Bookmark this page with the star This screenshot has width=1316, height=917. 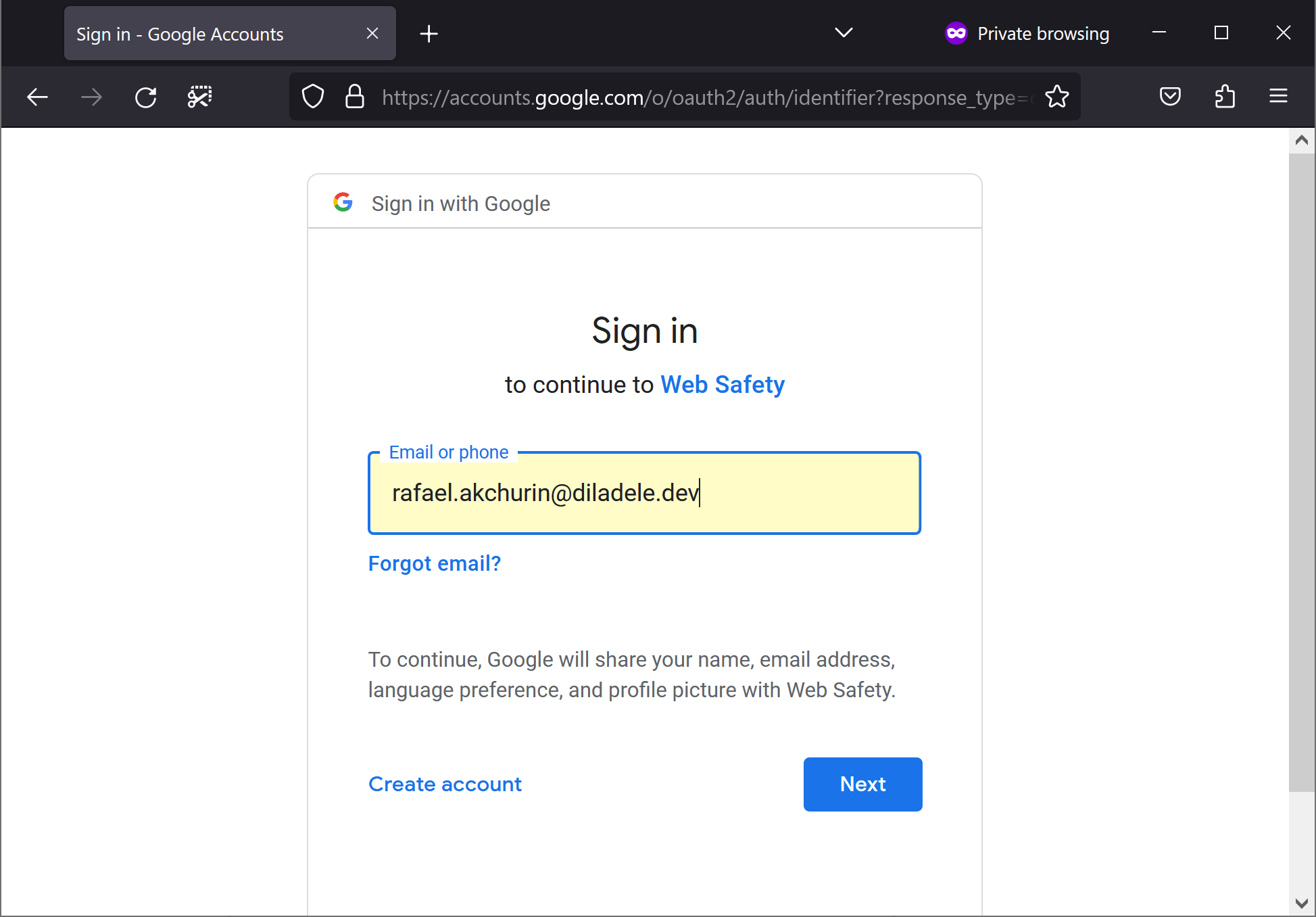pyautogui.click(x=1056, y=97)
